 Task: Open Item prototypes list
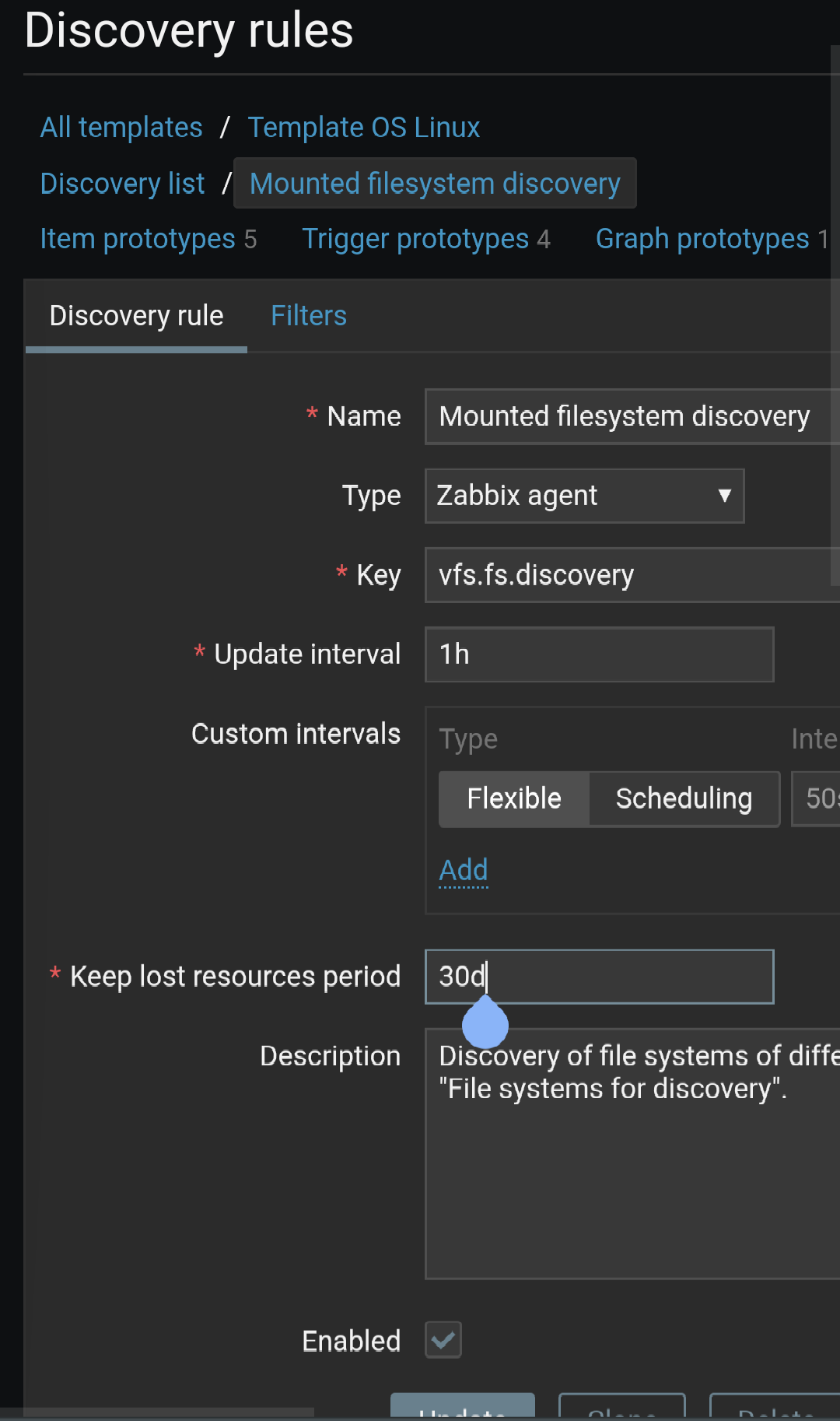click(138, 239)
